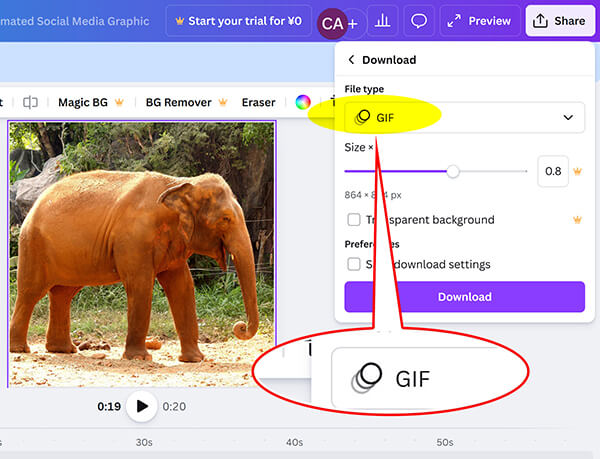Tick the save download settings checkbox
Screen dimensions: 600x459
[354, 264]
